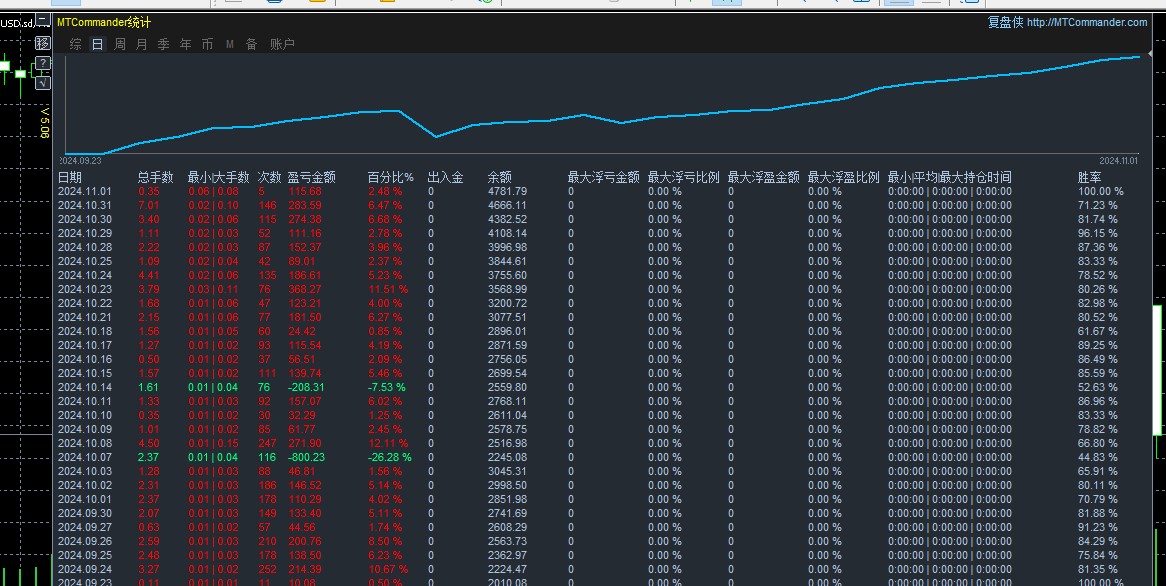This screenshot has width=1166, height=586.
Task: Click the 日期 column header
Action: (70, 177)
